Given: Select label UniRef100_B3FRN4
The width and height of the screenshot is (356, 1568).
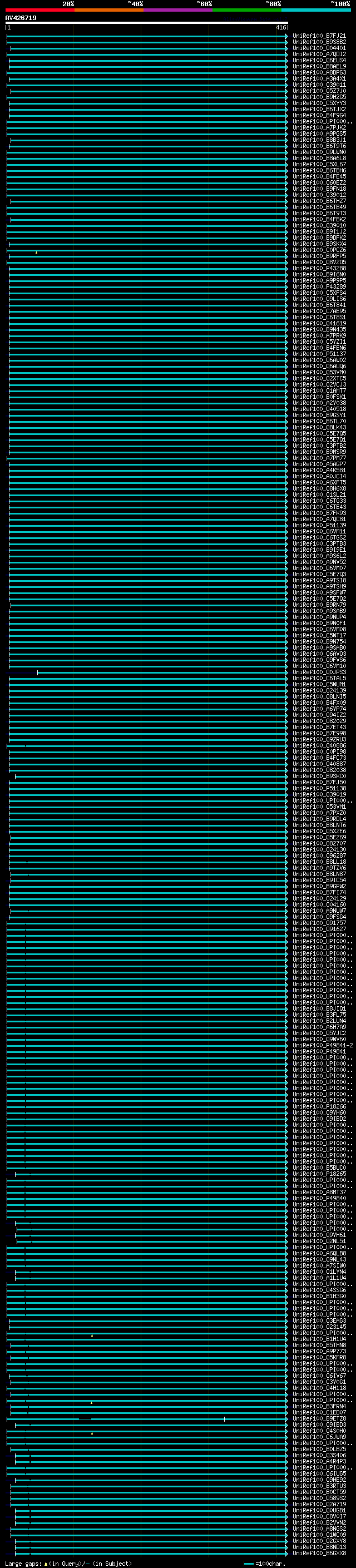Looking at the screenshot, I should 319,1406.
